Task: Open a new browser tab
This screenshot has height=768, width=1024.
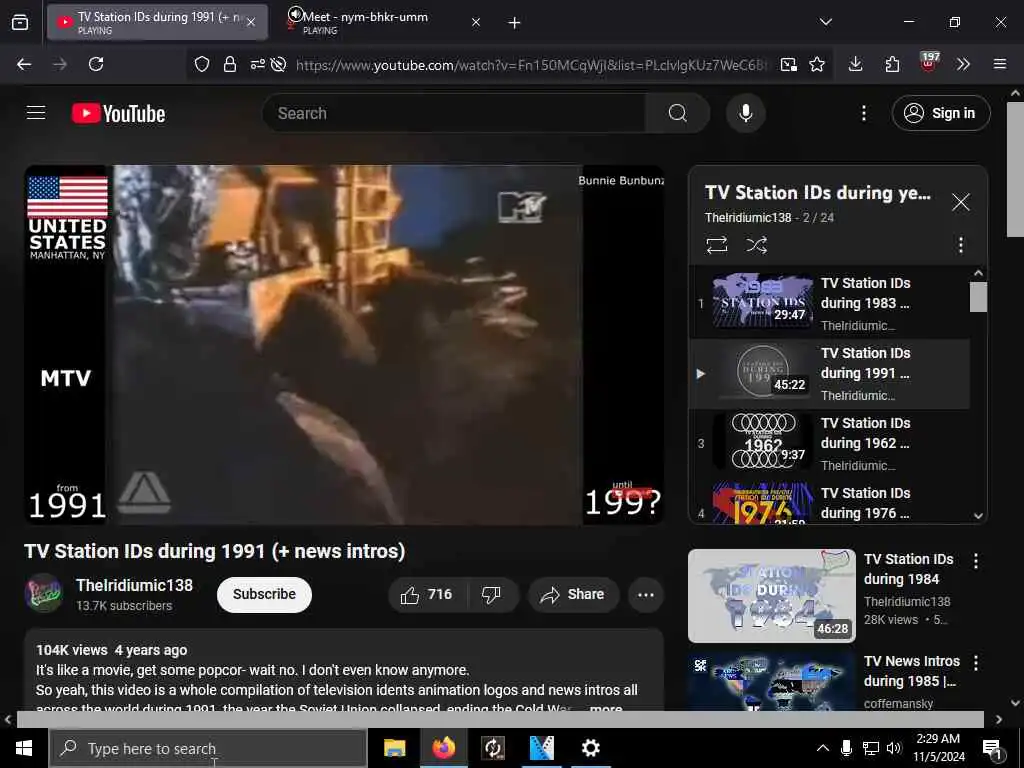Action: pyautogui.click(x=515, y=23)
